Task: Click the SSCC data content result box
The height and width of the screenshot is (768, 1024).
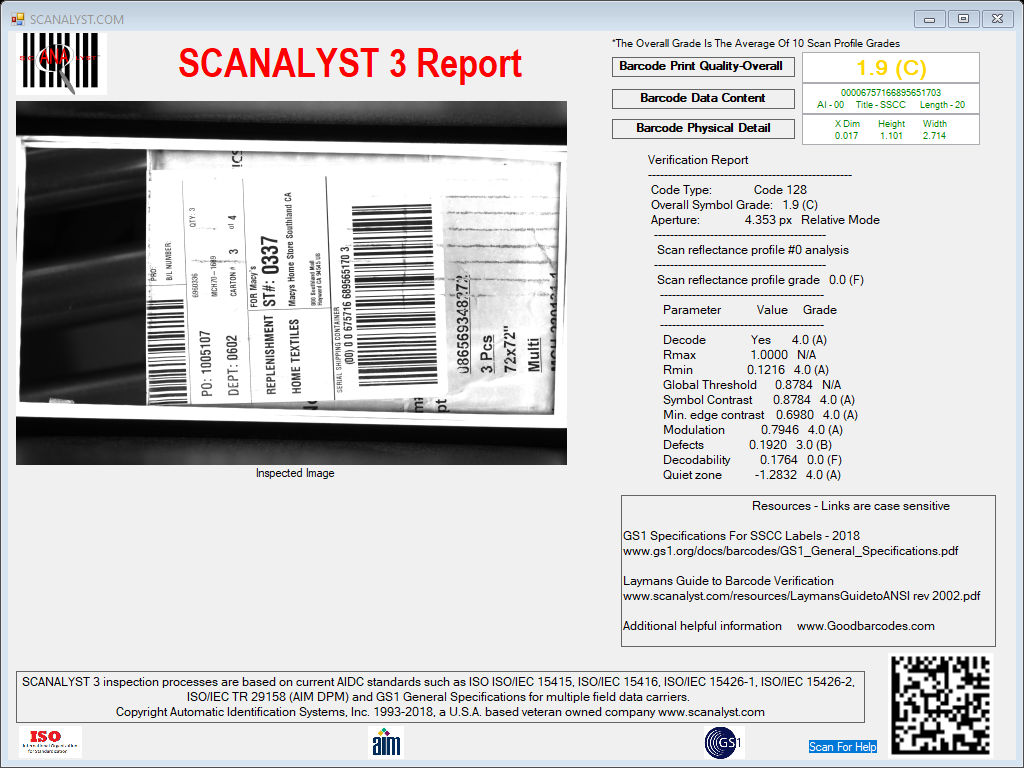Action: tap(891, 99)
